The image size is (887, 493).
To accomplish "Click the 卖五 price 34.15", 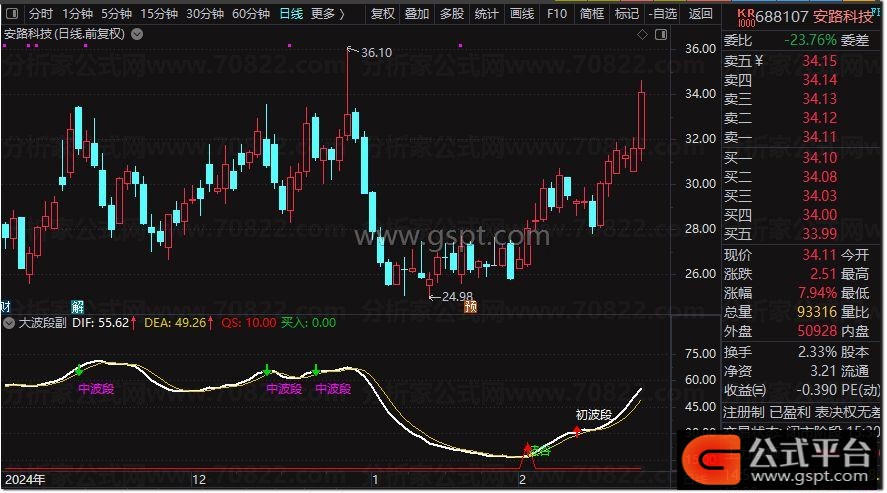I will (x=820, y=60).
